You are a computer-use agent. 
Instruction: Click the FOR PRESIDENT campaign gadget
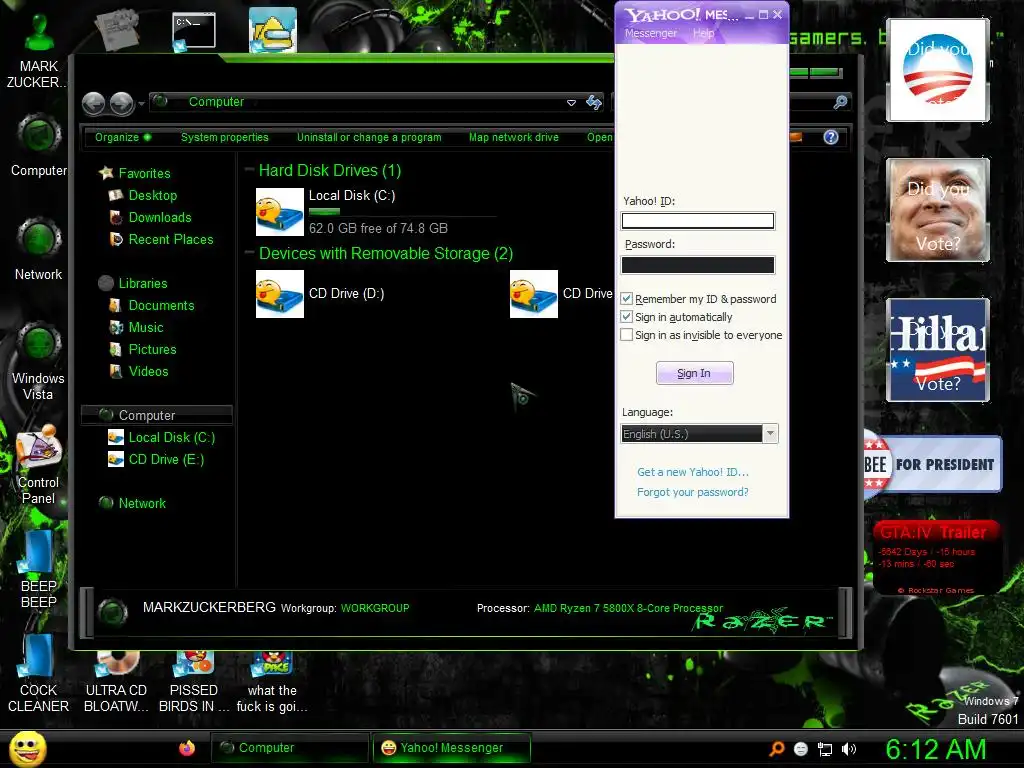933,464
